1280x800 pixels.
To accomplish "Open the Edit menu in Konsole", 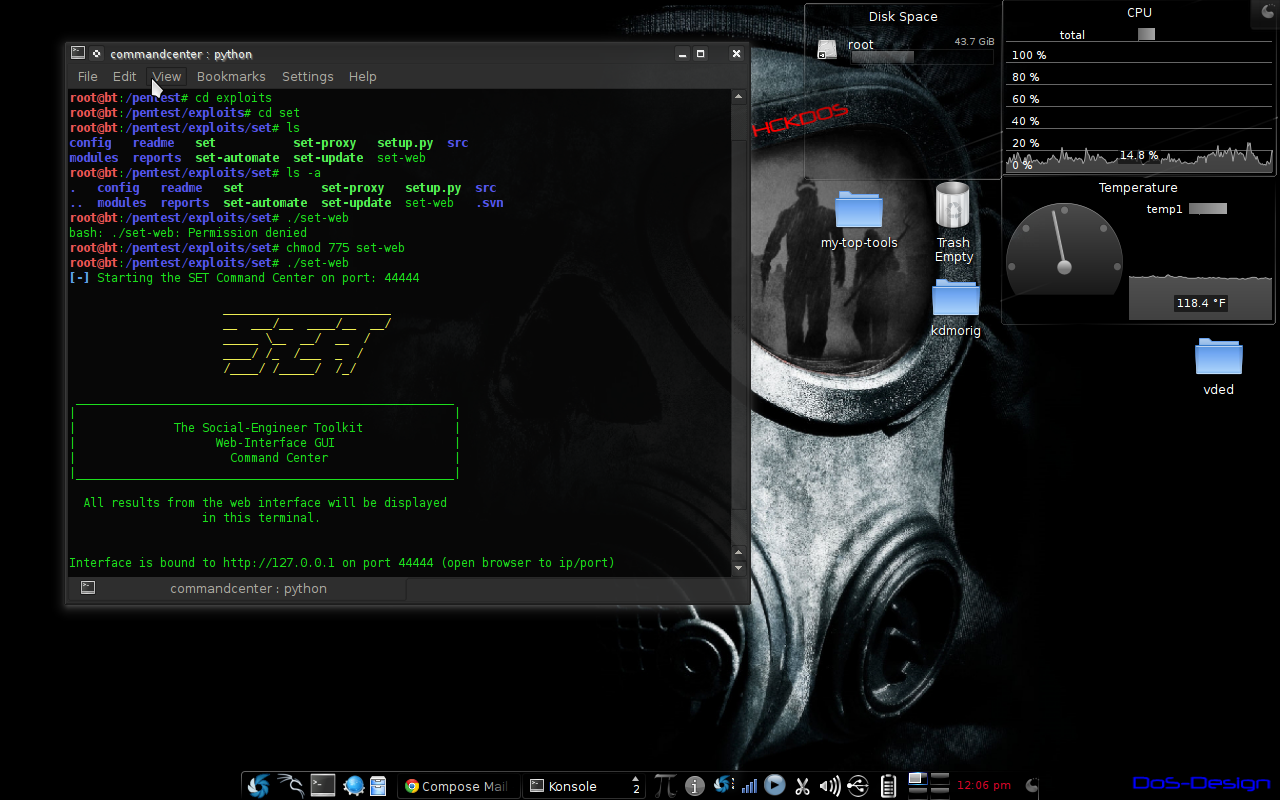I will point(125,76).
